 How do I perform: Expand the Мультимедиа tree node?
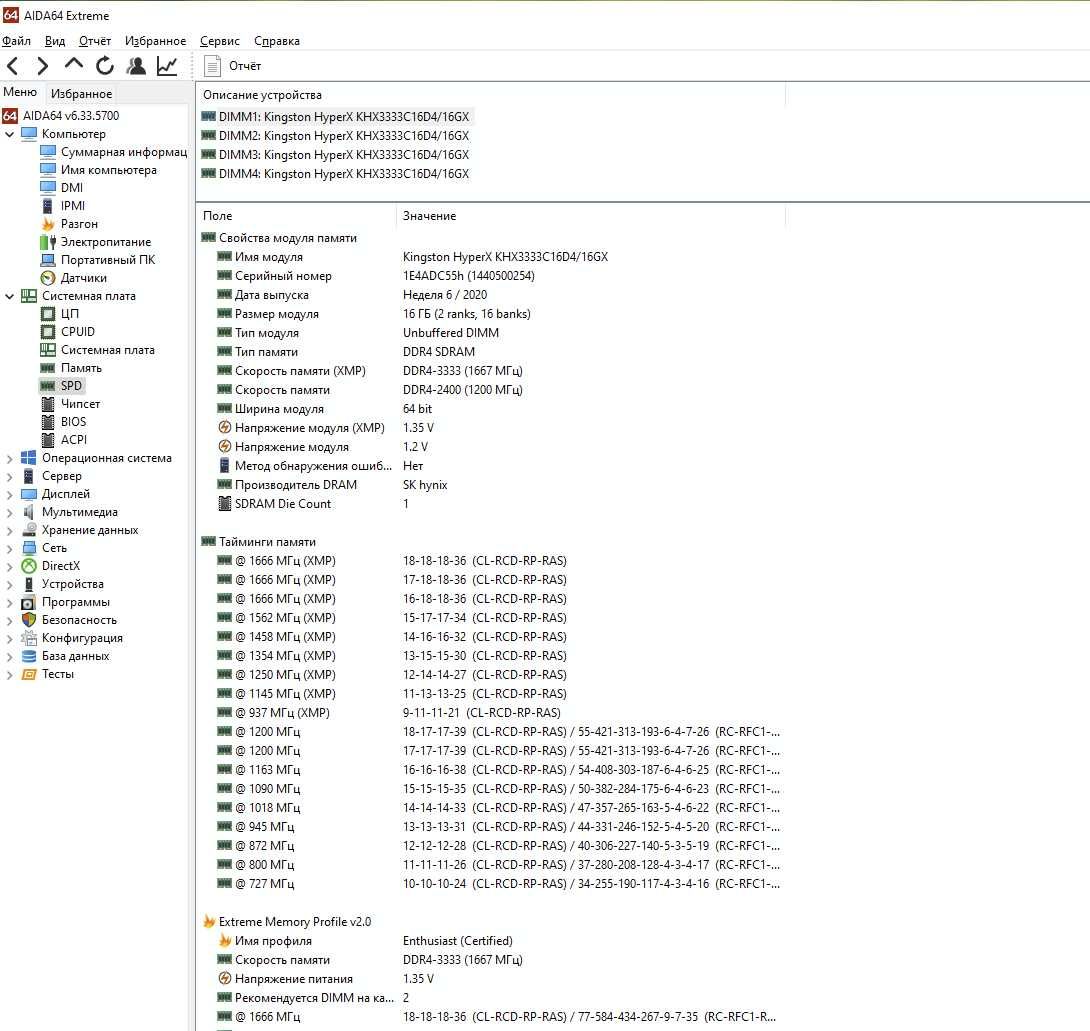(x=10, y=512)
